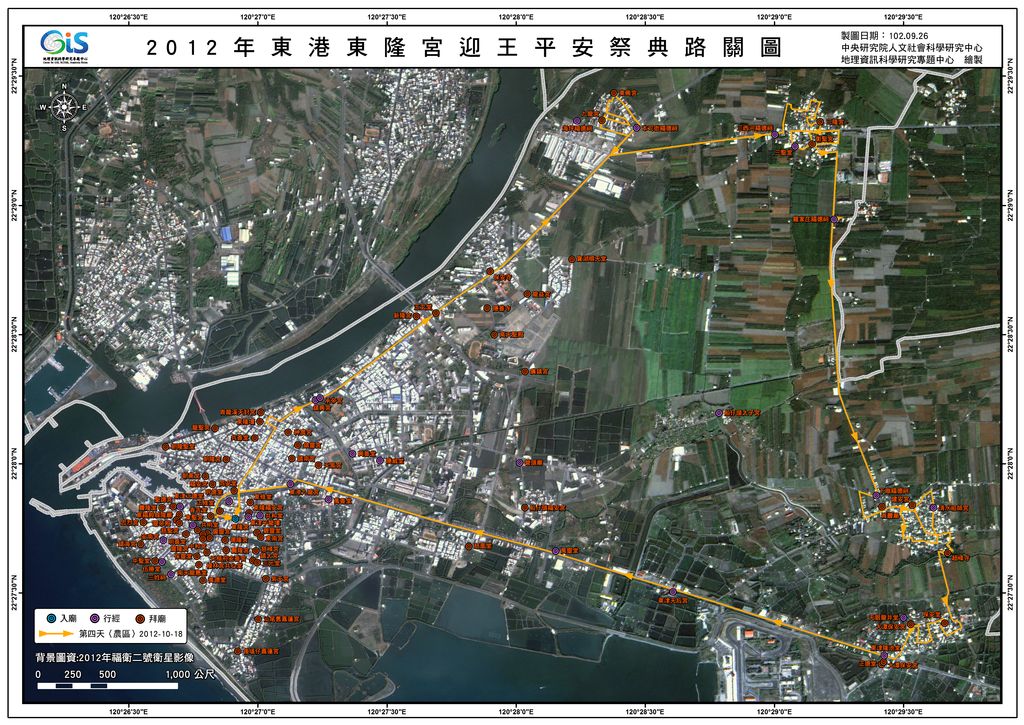Click the 製圖日期：102.09.26 date text
The width and height of the screenshot is (1024, 725).
pos(885,35)
